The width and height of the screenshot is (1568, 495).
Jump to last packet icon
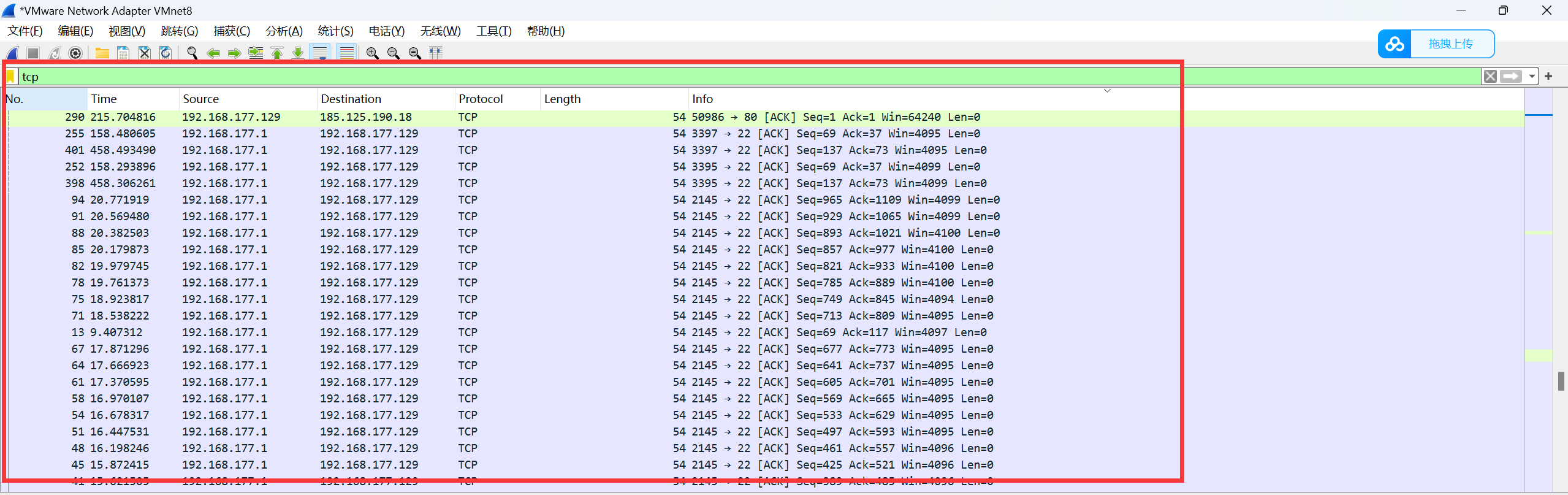click(x=298, y=53)
